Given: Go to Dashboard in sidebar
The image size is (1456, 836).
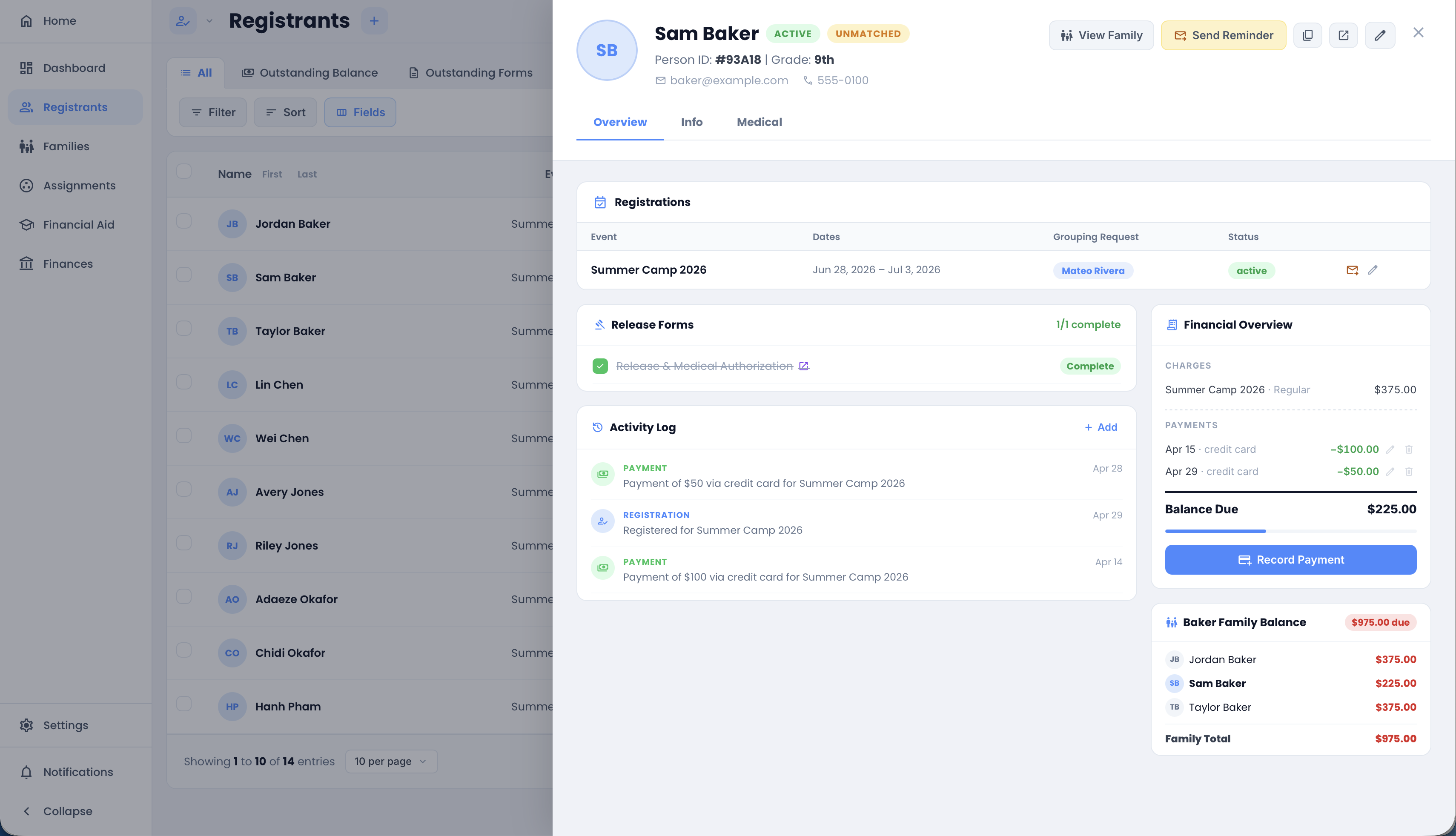Looking at the screenshot, I should 76,68.
